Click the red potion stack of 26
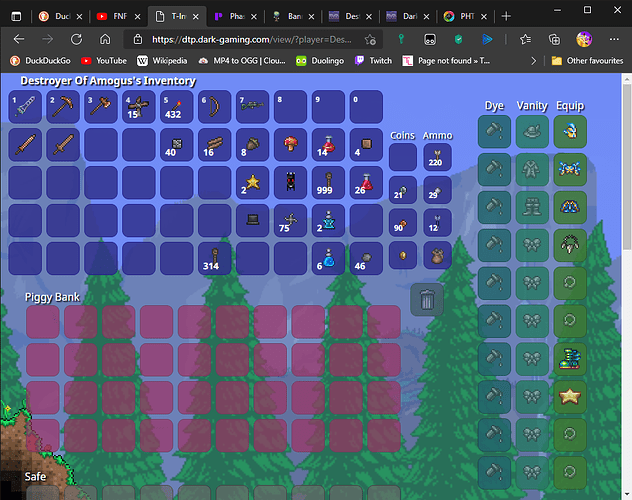632x500 pixels. (366, 183)
